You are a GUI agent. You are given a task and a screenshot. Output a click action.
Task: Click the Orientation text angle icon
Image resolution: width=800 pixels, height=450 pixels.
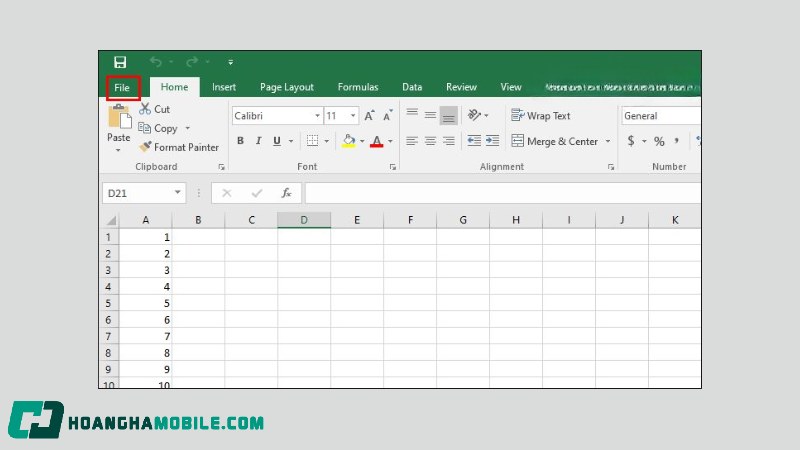(474, 115)
